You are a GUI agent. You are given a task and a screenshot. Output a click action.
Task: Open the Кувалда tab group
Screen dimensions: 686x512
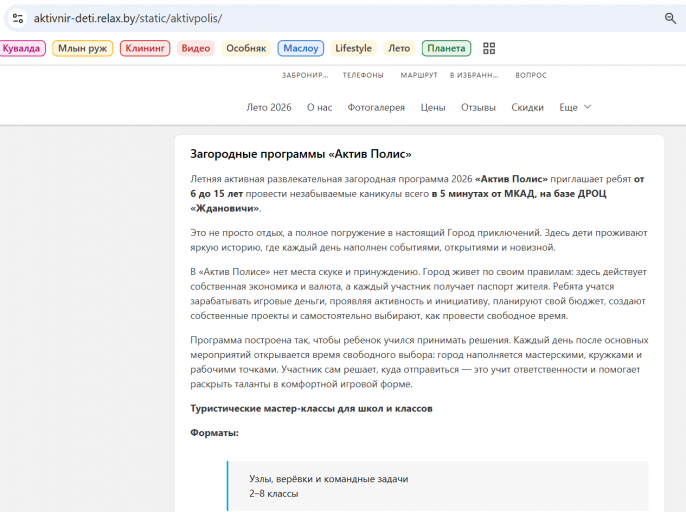coord(21,48)
